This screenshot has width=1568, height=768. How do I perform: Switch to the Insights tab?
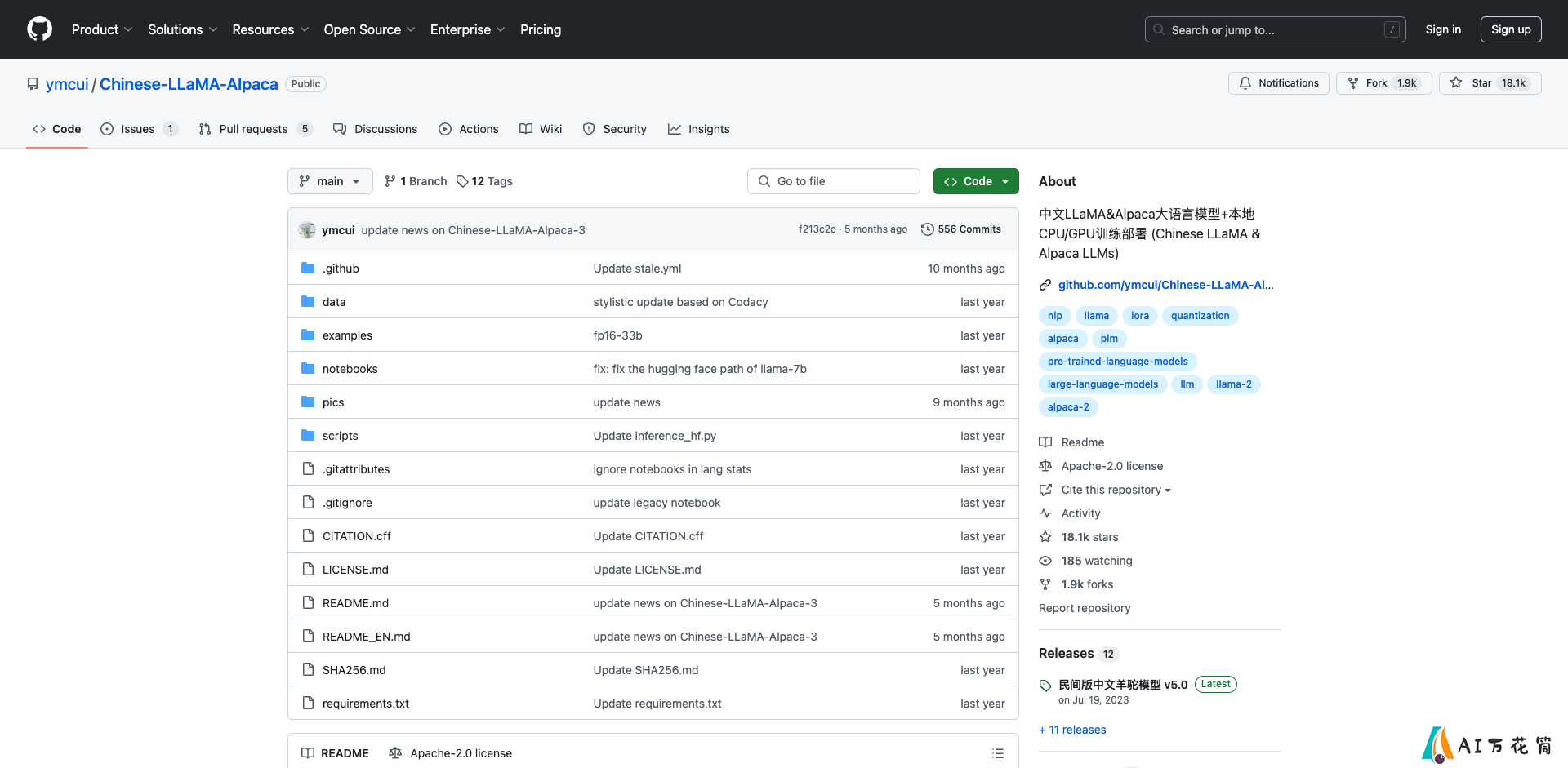click(699, 129)
